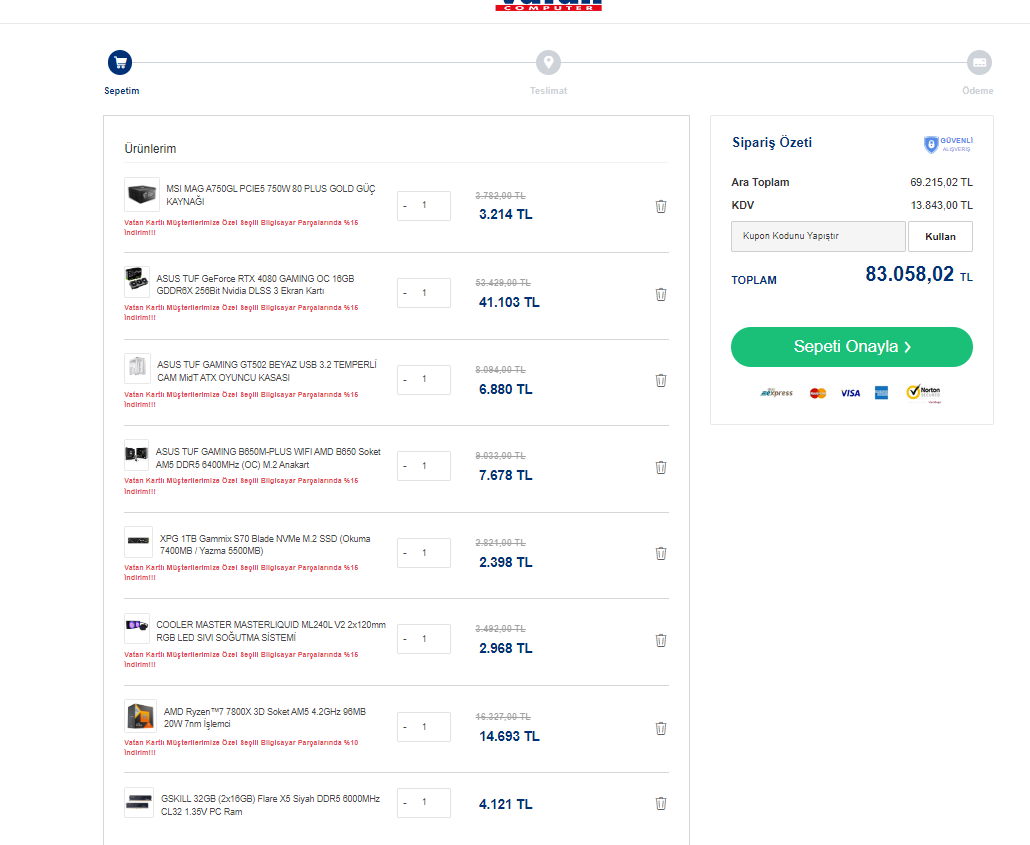This screenshot has height=845, width=1030.
Task: Go to the Teslimat delivery step
Action: point(548,63)
